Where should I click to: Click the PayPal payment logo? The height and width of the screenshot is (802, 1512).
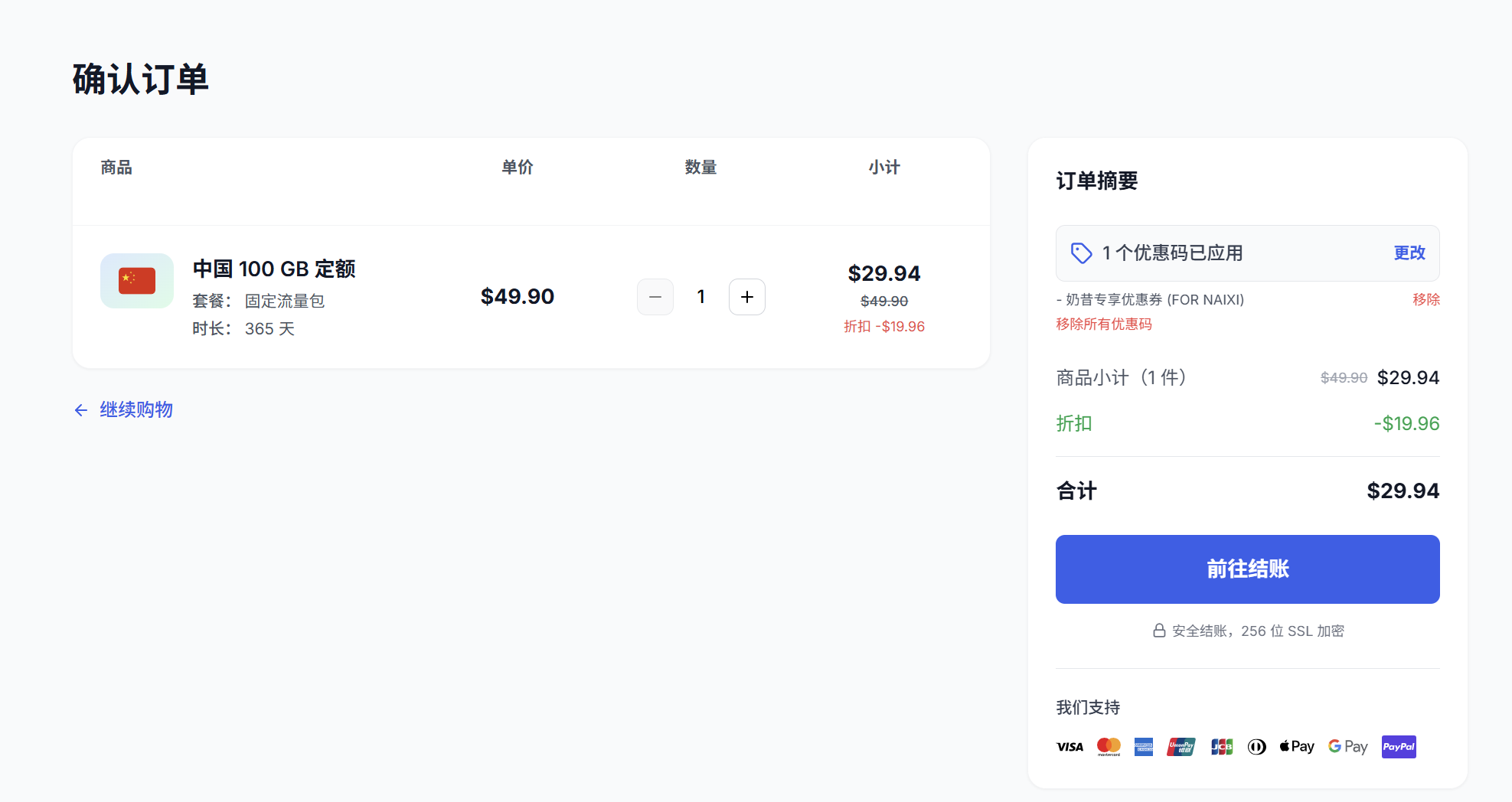[x=1399, y=747]
